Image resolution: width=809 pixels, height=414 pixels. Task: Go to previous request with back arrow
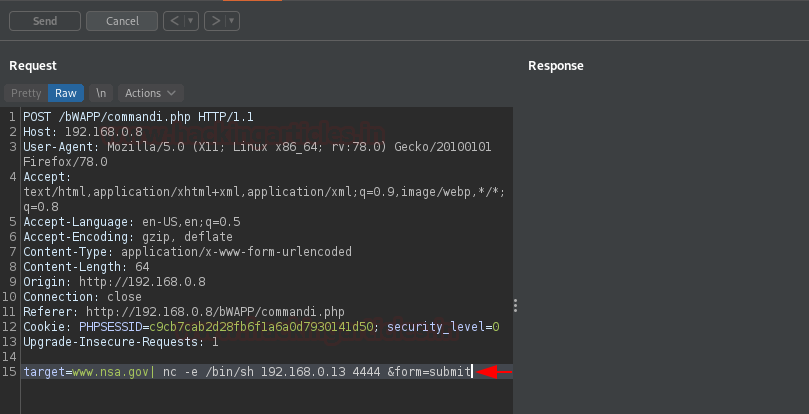175,21
